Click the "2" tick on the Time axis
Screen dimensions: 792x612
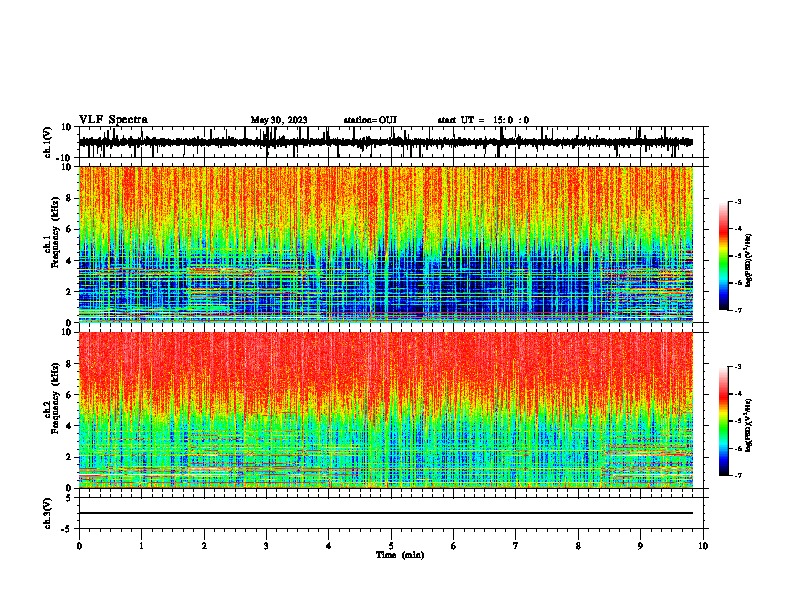pos(204,546)
